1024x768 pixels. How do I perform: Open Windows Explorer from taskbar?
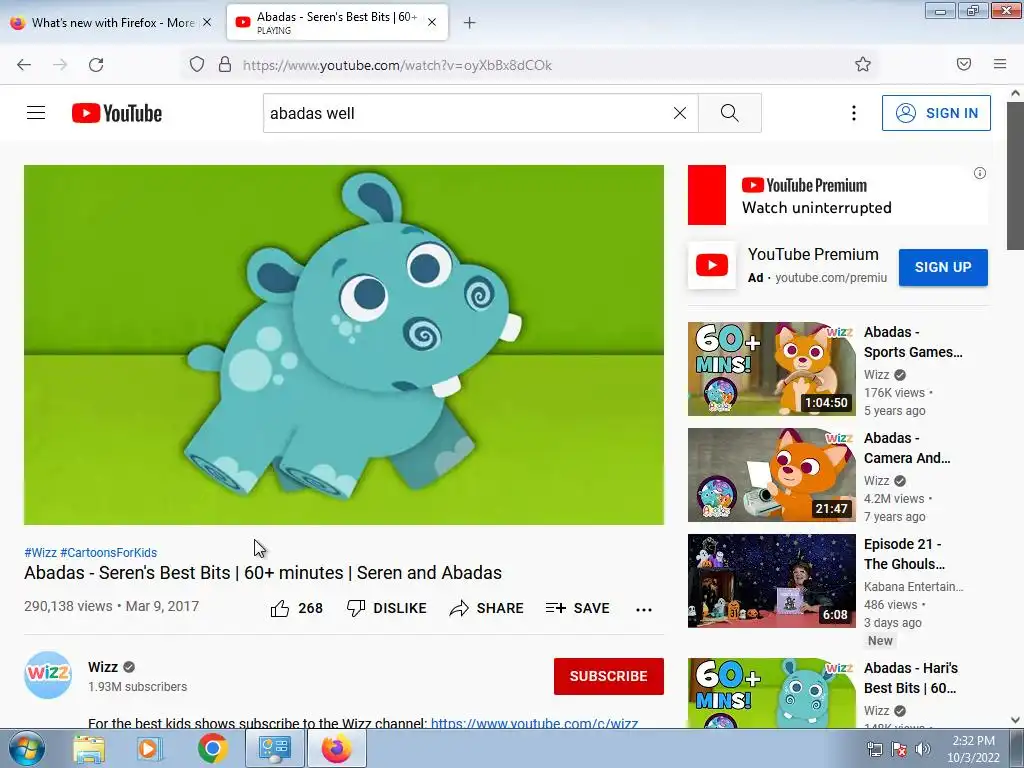[89, 748]
